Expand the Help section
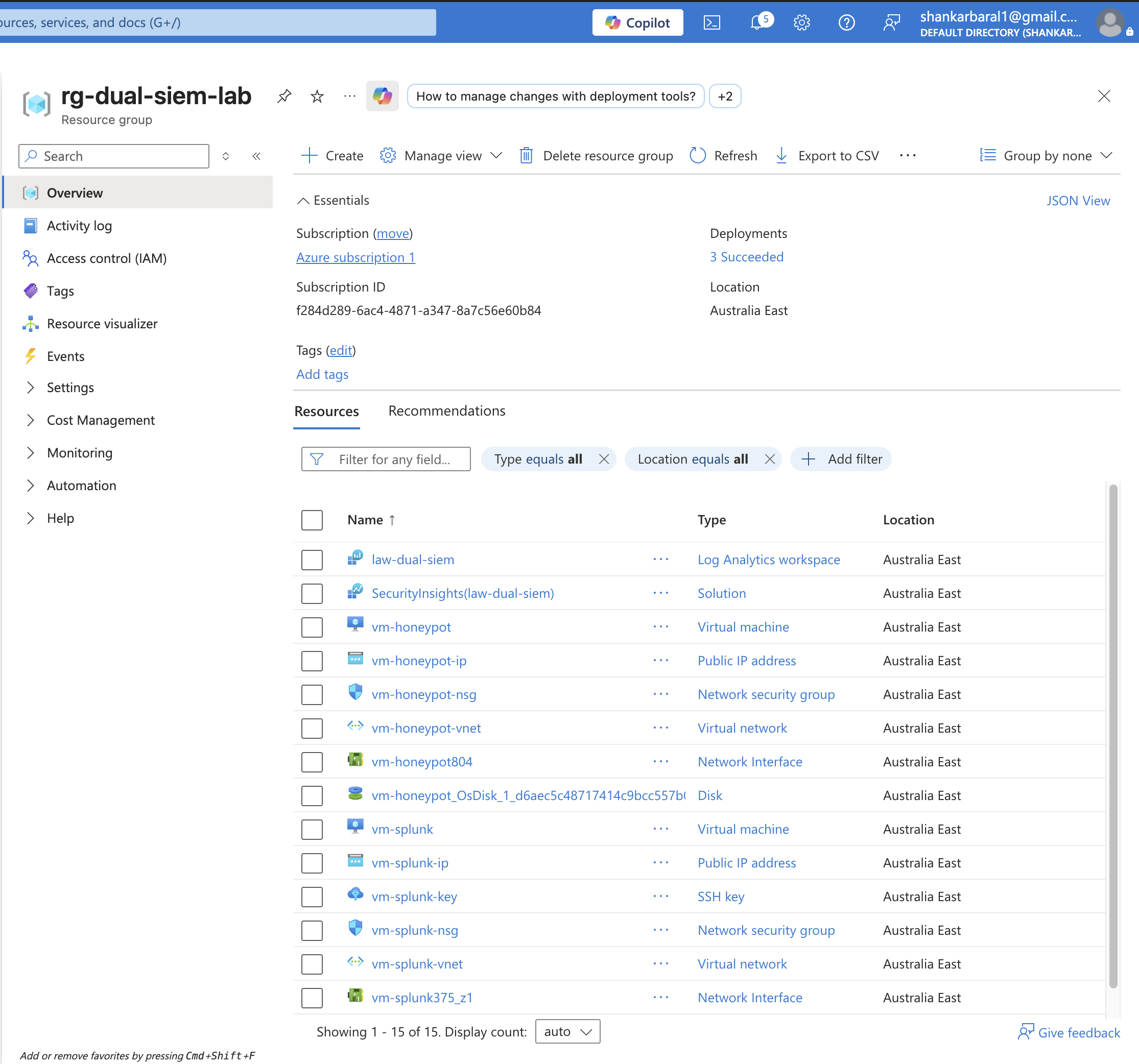 click(x=30, y=518)
